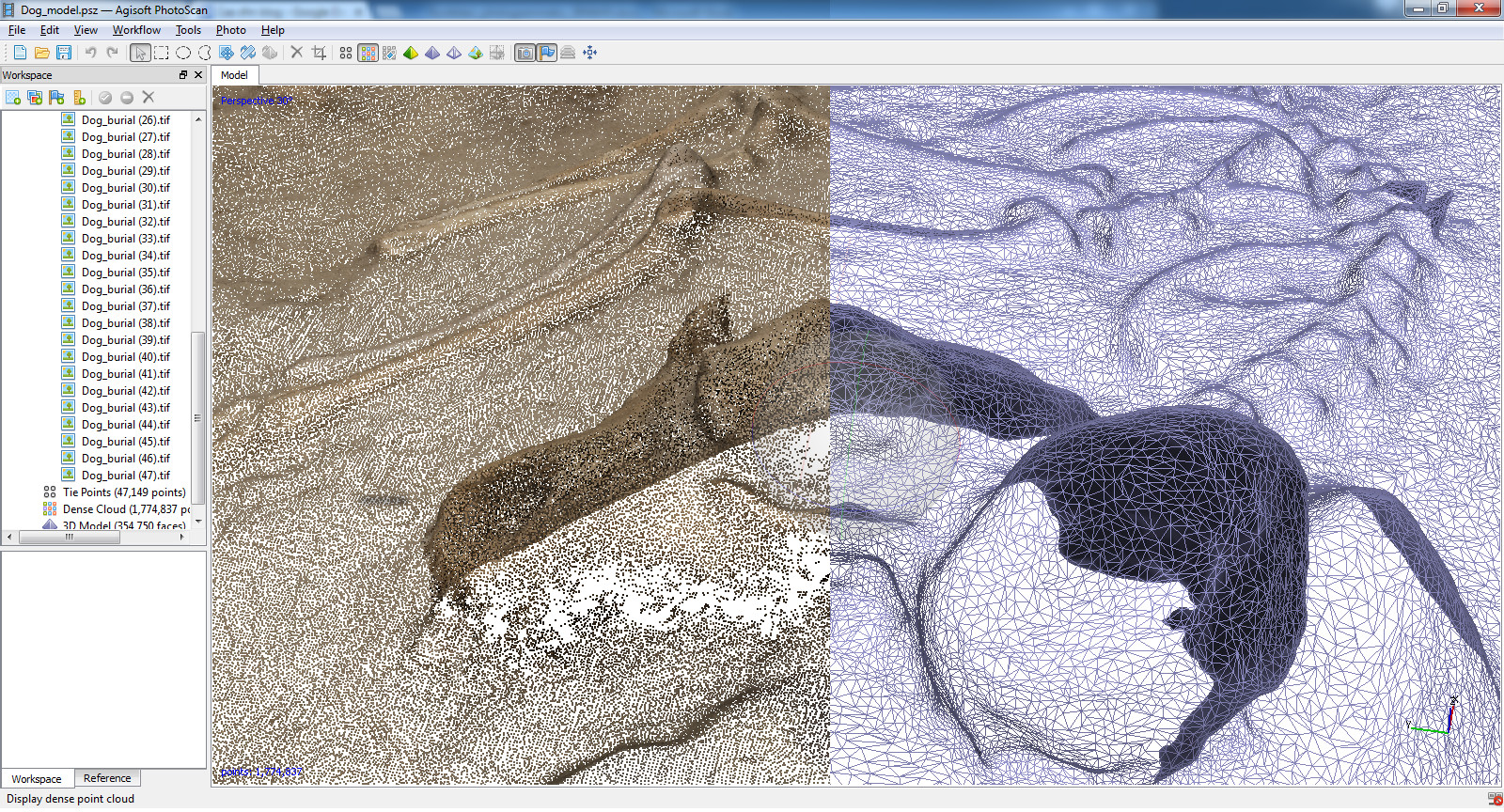Viewport: 1504px width, 812px height.
Task: Select Dog_burial (35).tif in Workspace
Action: [x=125, y=273]
